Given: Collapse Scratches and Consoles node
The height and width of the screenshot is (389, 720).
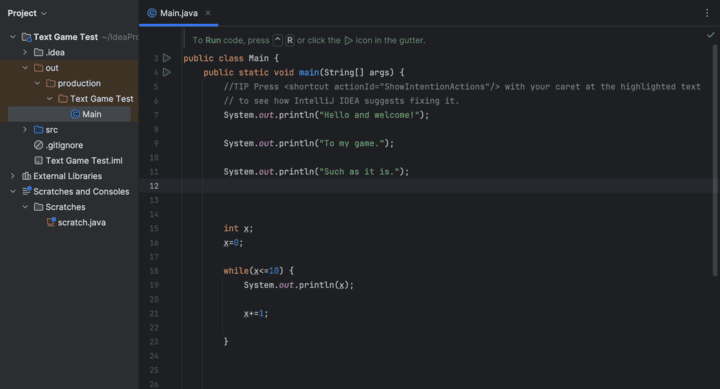Looking at the screenshot, I should tap(13, 192).
